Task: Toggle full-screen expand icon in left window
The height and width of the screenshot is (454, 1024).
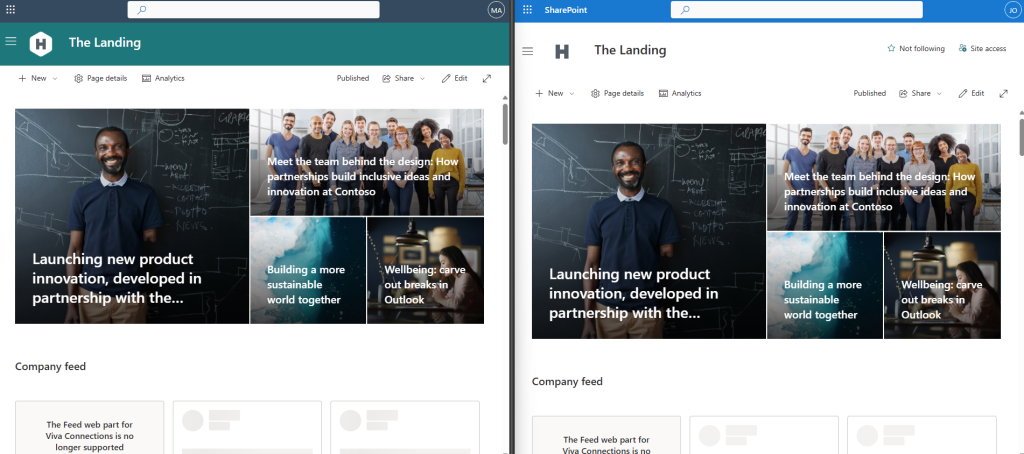Action: pyautogui.click(x=487, y=78)
